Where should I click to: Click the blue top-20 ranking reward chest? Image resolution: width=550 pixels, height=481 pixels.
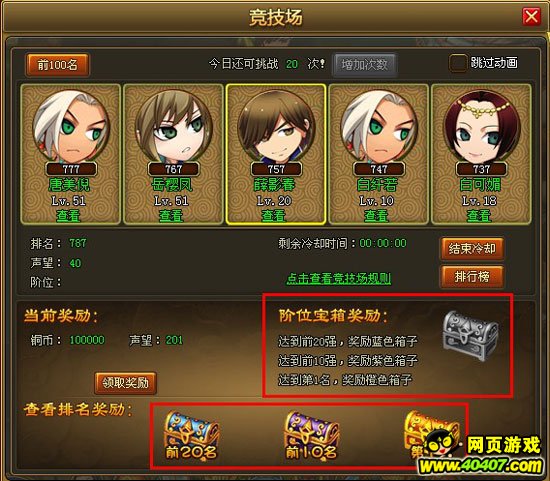[x=191, y=436]
